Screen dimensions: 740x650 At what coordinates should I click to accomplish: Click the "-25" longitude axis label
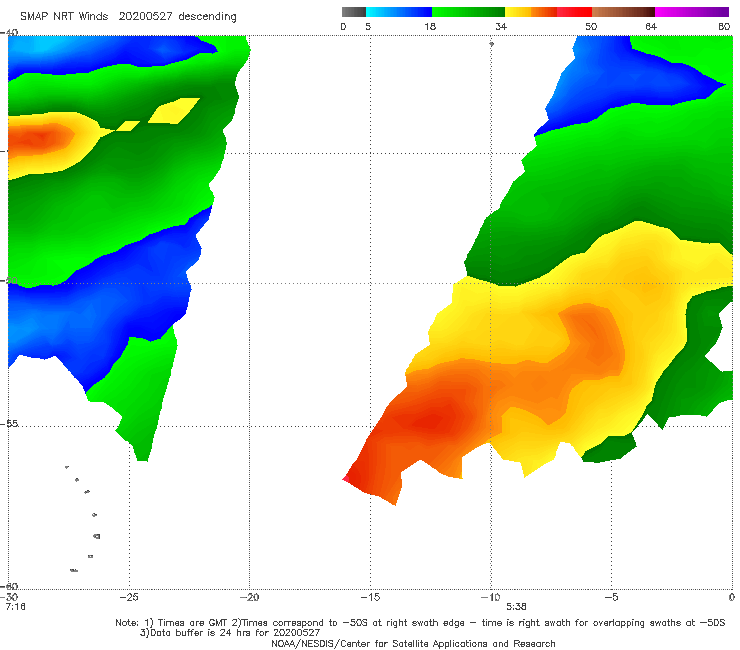129,597
